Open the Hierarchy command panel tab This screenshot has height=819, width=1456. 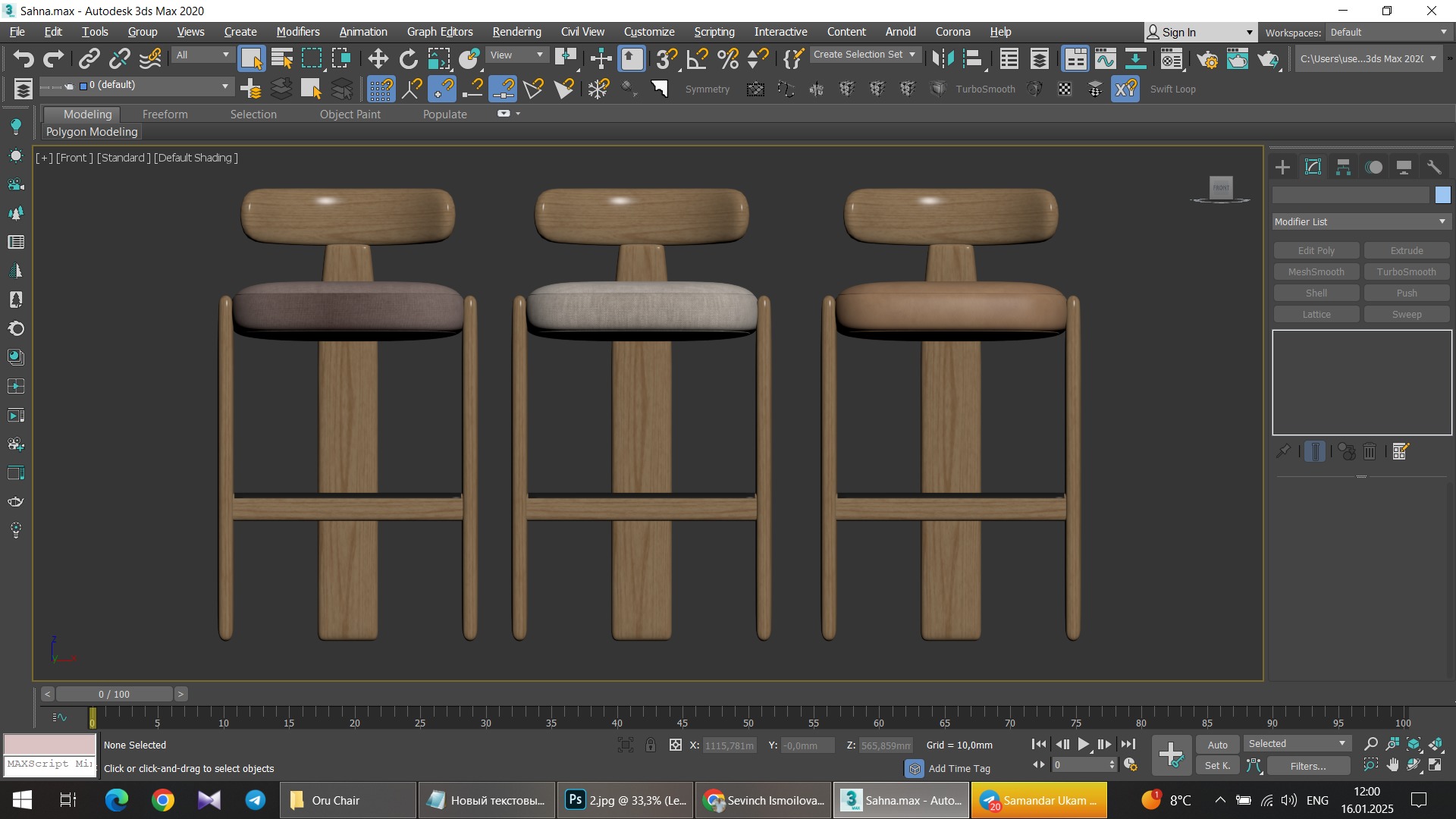coord(1343,167)
